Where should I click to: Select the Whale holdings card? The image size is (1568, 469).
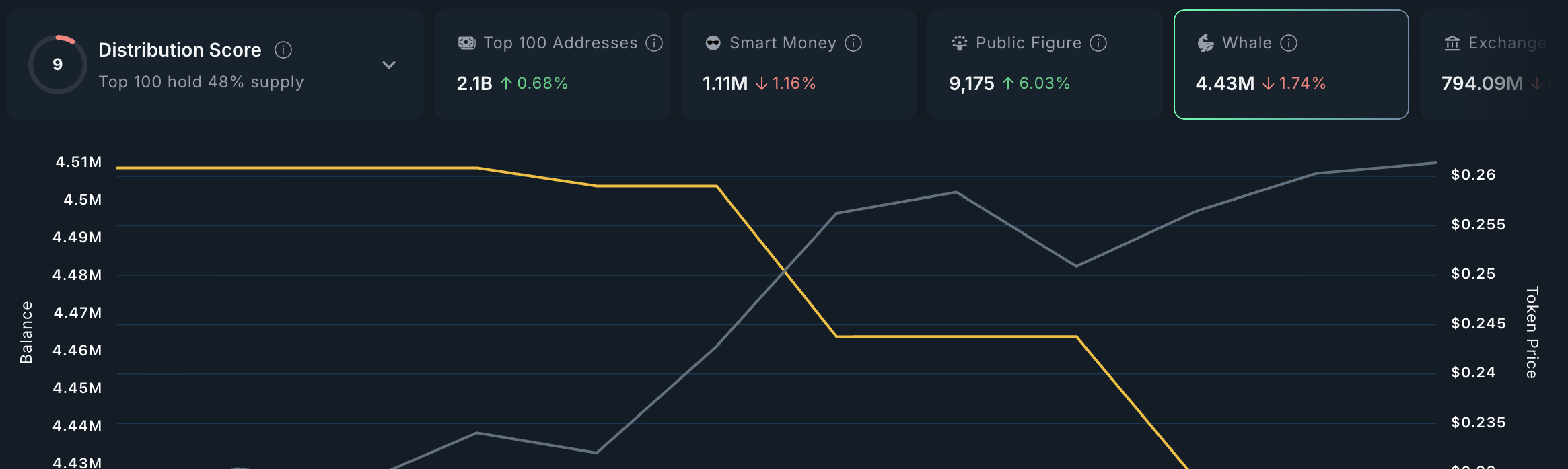[x=1291, y=65]
